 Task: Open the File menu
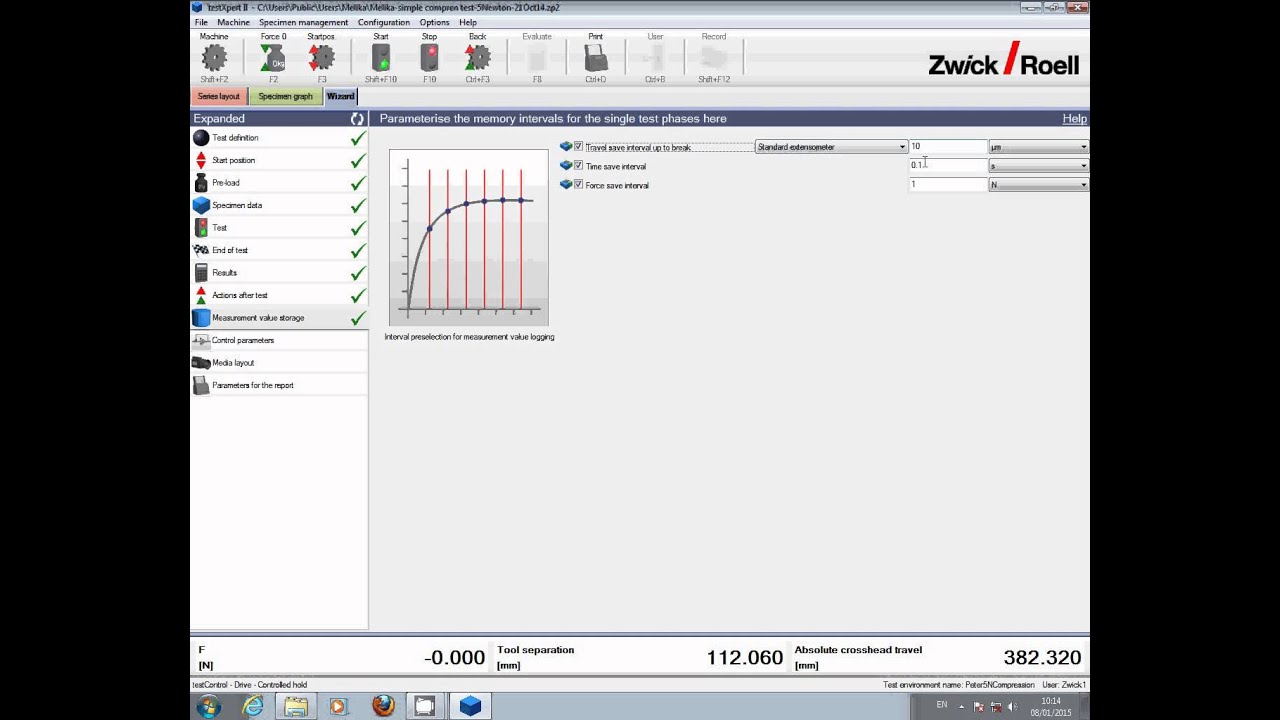tap(201, 22)
